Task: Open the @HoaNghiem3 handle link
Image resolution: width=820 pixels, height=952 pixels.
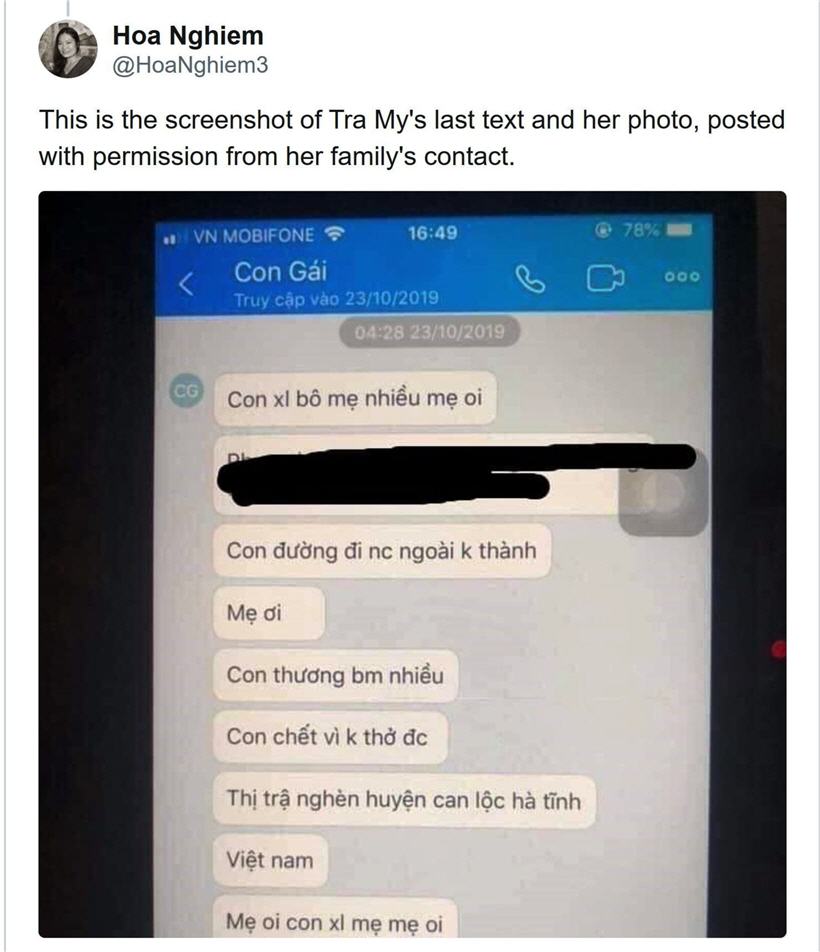Action: tap(191, 65)
